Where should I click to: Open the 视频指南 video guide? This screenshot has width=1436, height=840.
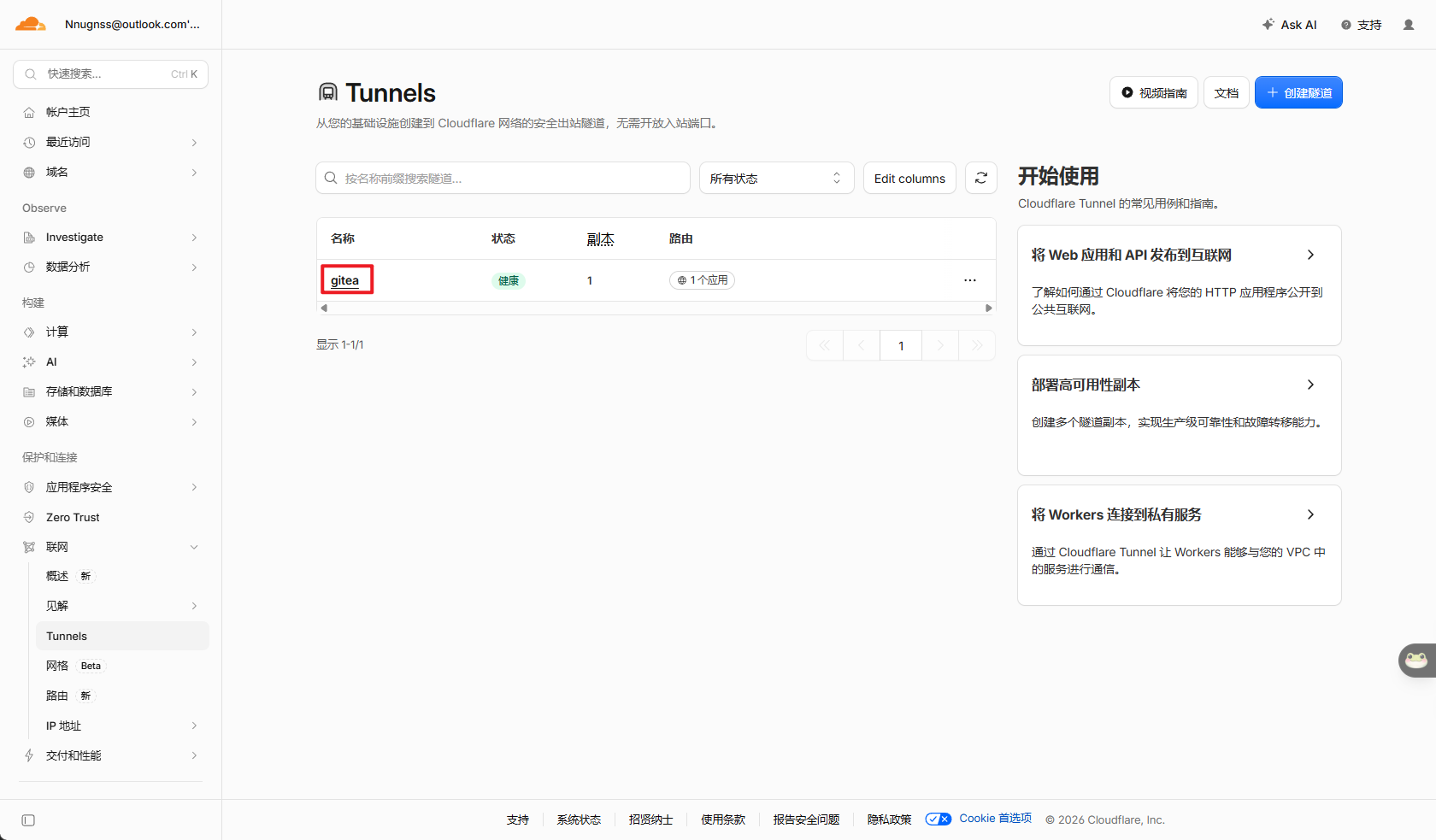1154,92
